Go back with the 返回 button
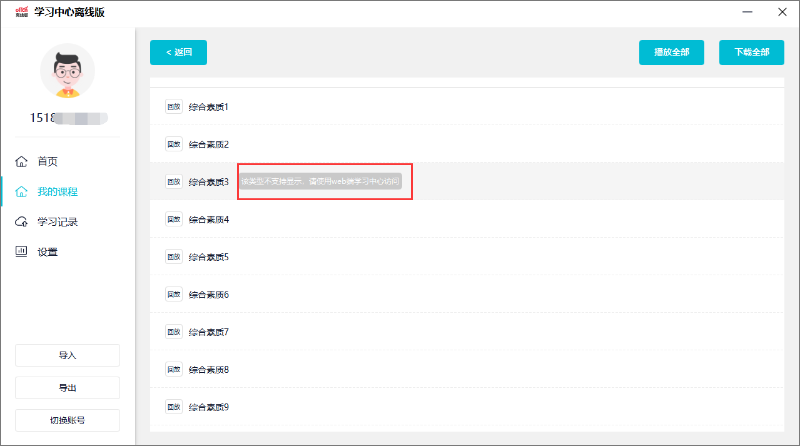The width and height of the screenshot is (800, 446). (178, 52)
